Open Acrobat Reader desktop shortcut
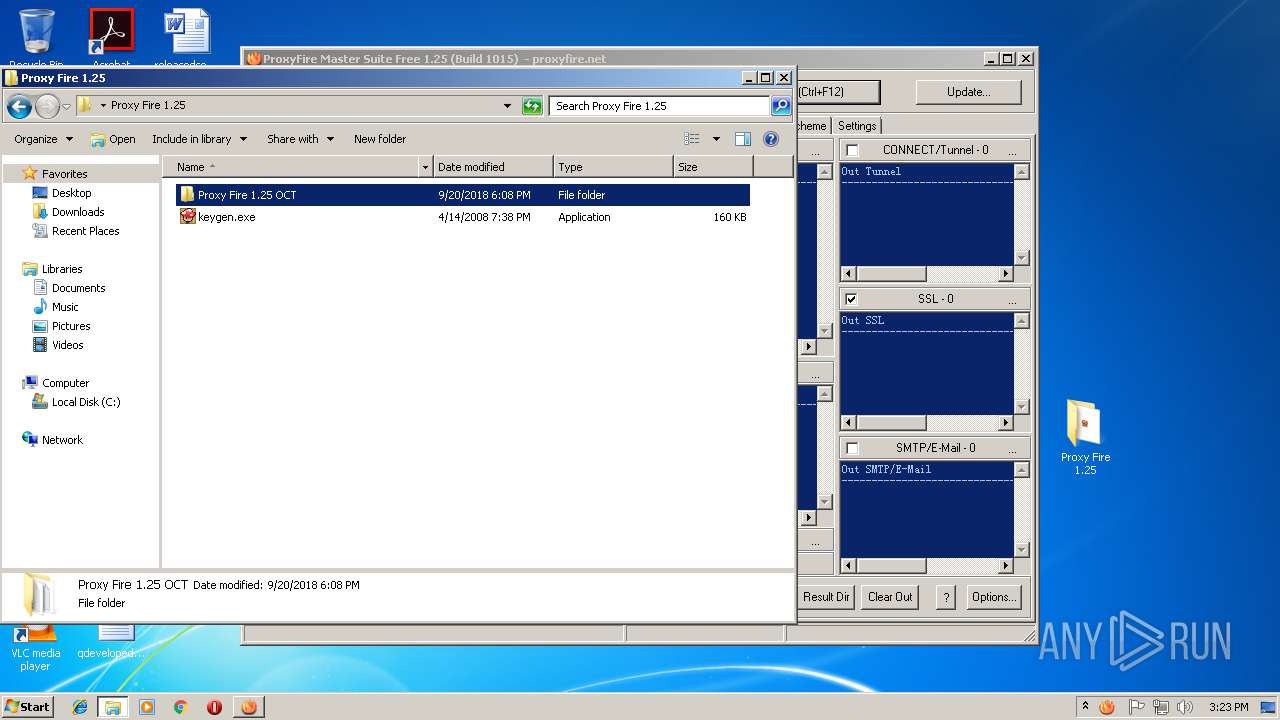The width and height of the screenshot is (1280, 720). tap(111, 37)
